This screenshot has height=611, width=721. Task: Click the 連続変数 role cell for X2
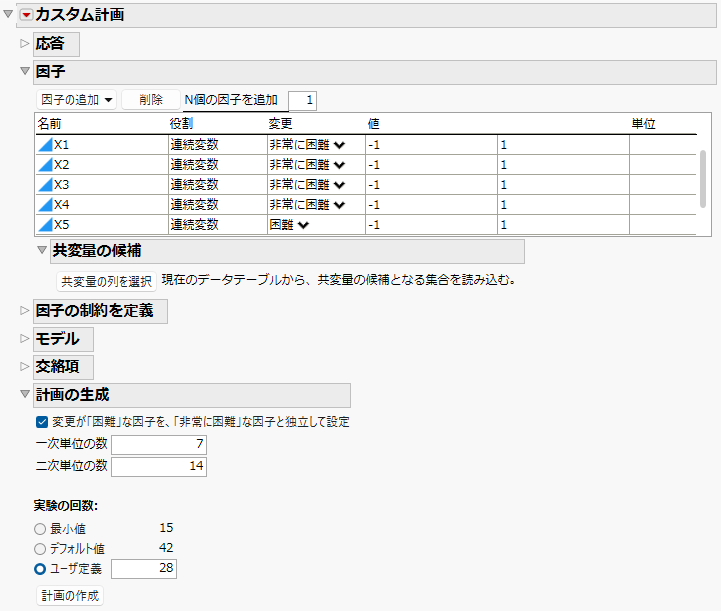click(x=217, y=165)
